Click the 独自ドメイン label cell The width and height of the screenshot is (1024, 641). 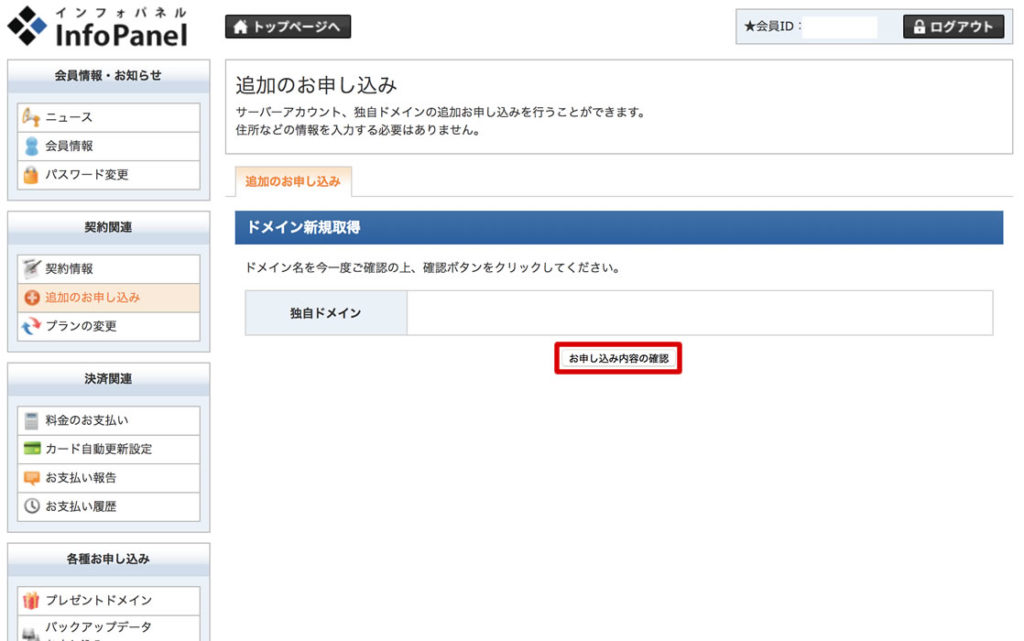[x=326, y=313]
